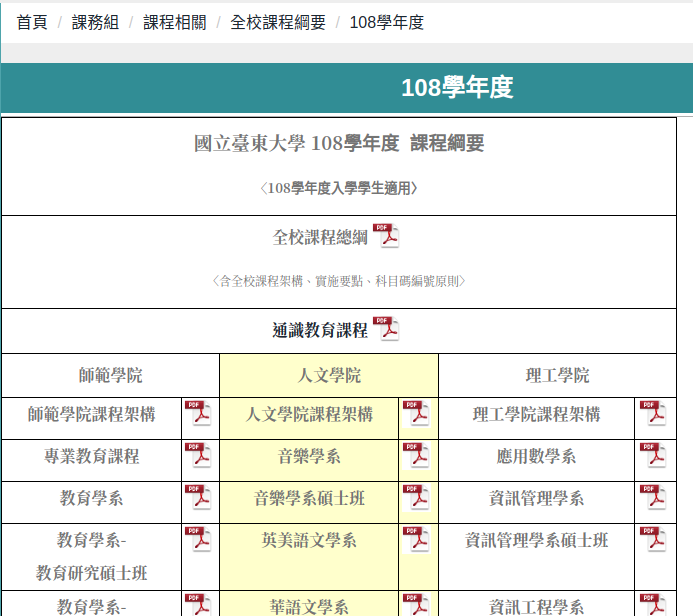The image size is (693, 616).
Task: Click 華語文學系 cell text
Action: coord(309,607)
